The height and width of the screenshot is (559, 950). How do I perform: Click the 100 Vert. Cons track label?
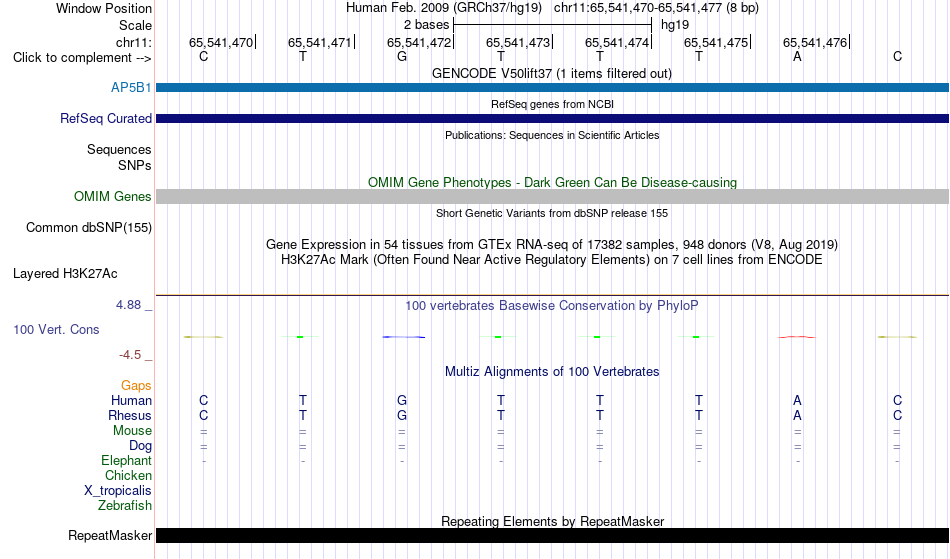56,329
